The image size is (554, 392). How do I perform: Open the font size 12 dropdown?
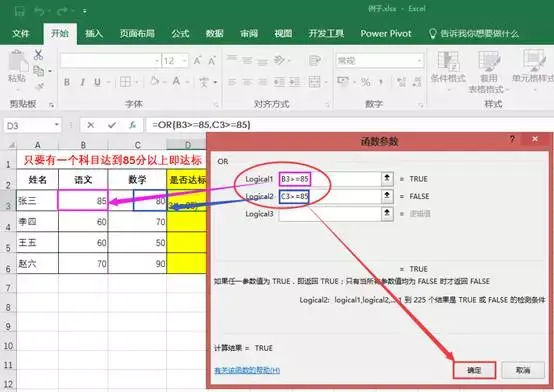click(x=184, y=61)
